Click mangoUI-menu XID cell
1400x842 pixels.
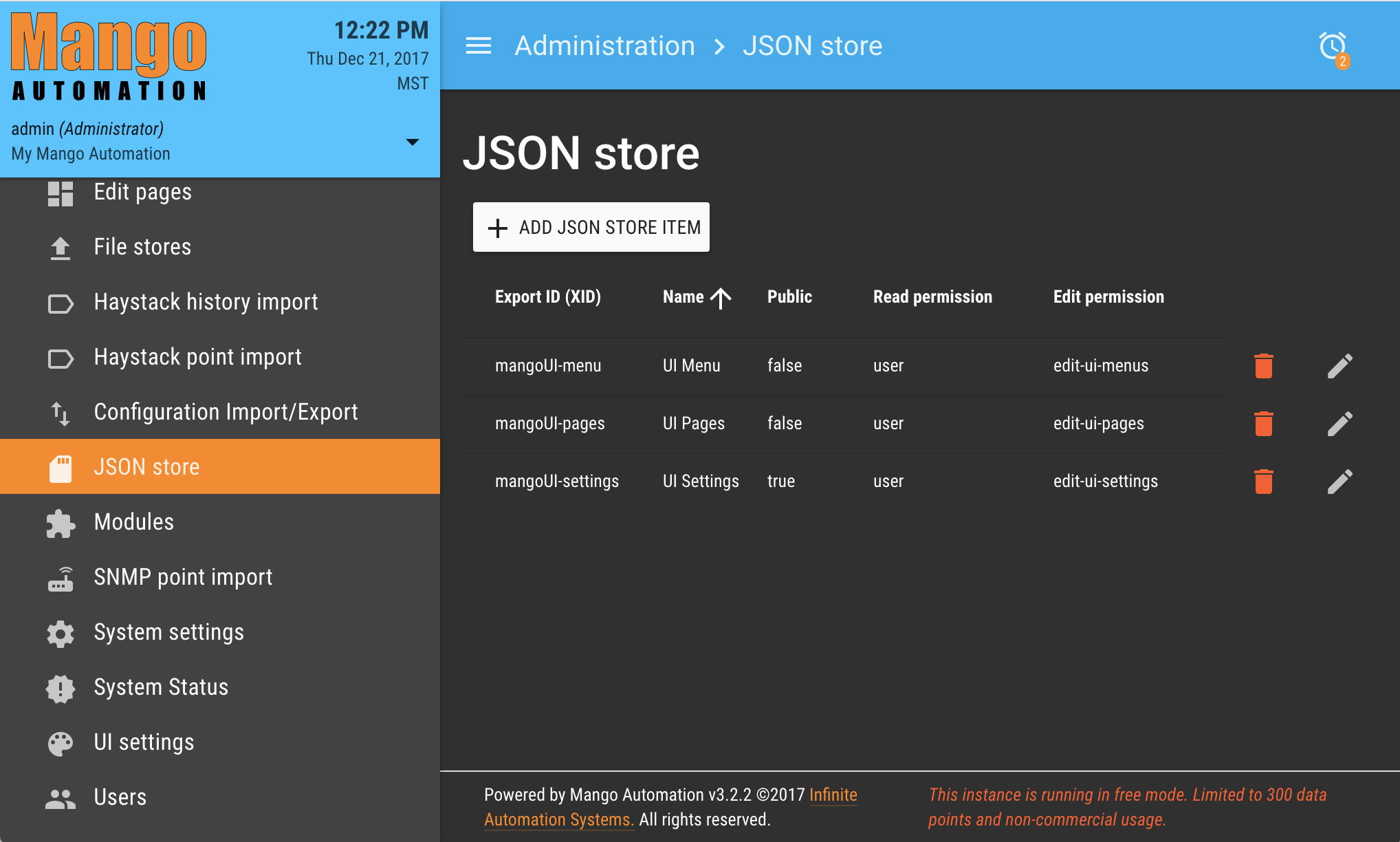[548, 365]
